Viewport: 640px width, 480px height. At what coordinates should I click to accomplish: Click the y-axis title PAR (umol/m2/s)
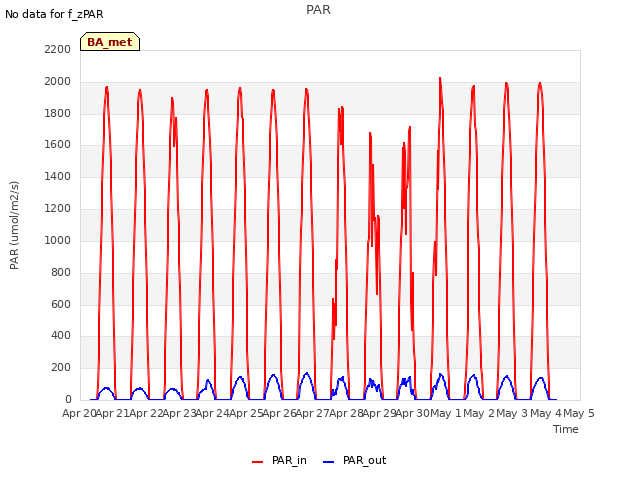(x=14, y=225)
